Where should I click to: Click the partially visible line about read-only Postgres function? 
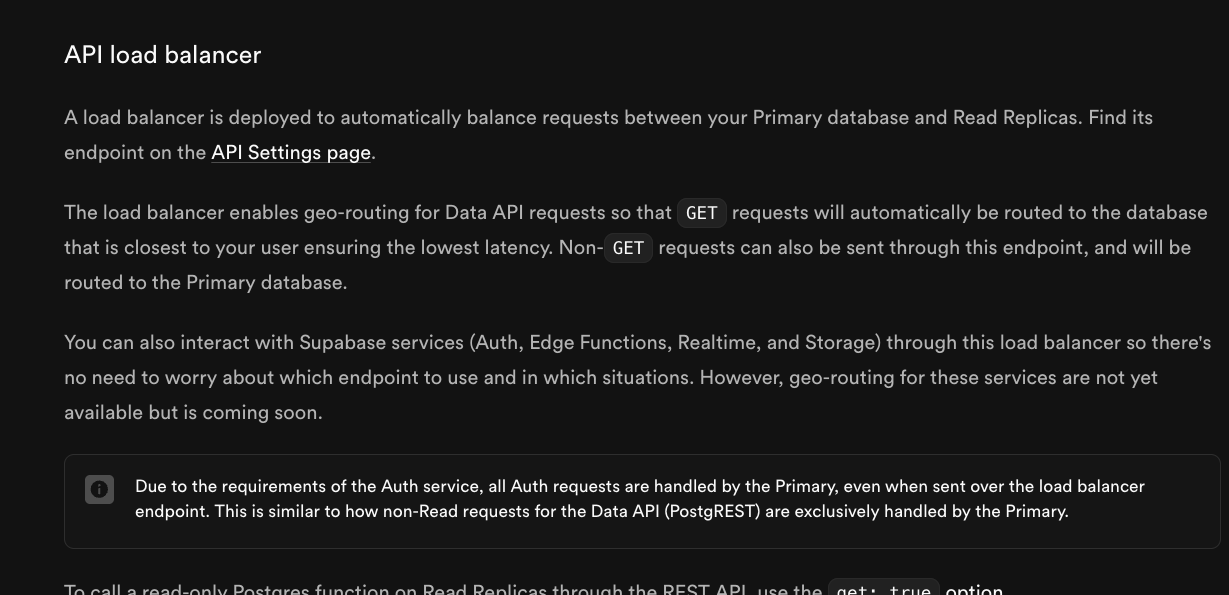[x=533, y=589]
